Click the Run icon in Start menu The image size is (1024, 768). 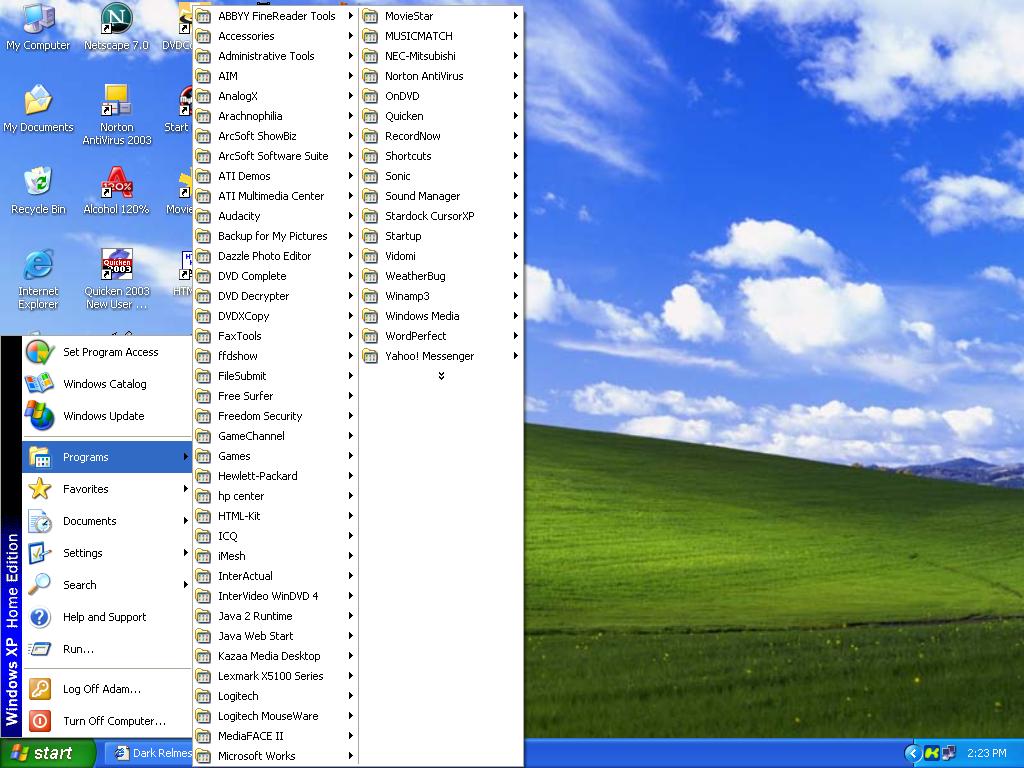pos(40,649)
